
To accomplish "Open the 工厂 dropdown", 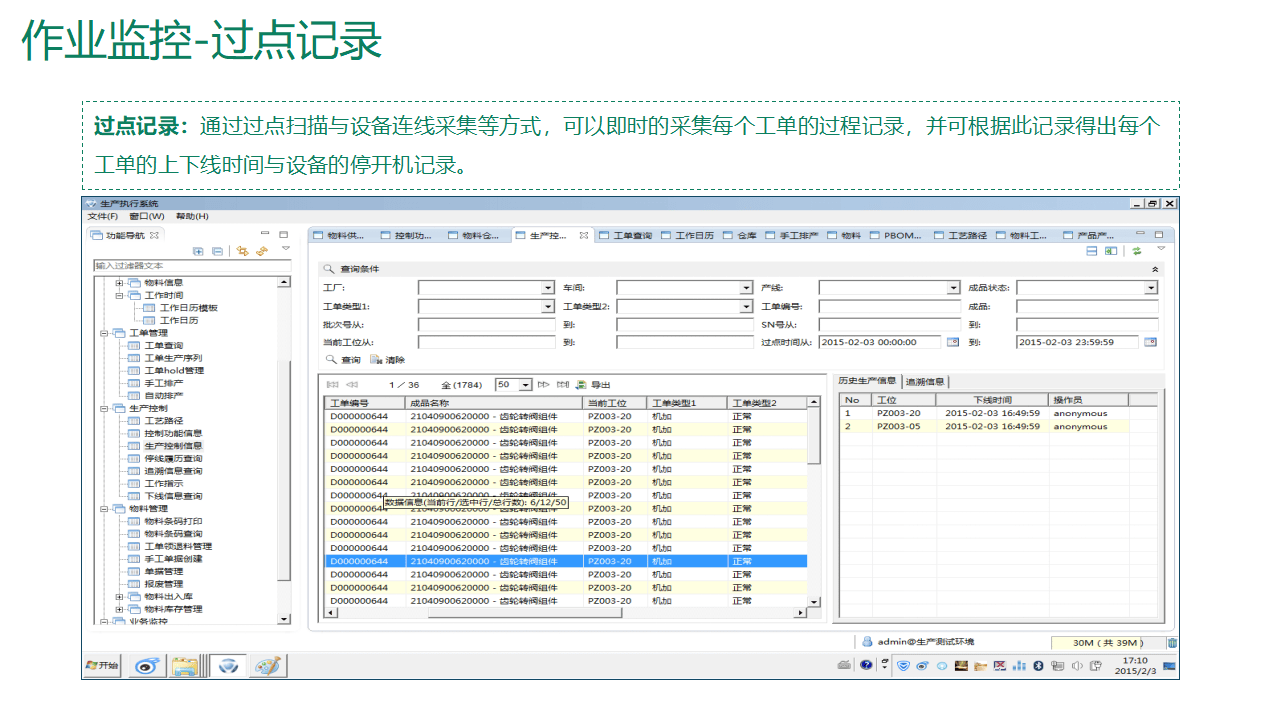I will click(x=547, y=288).
